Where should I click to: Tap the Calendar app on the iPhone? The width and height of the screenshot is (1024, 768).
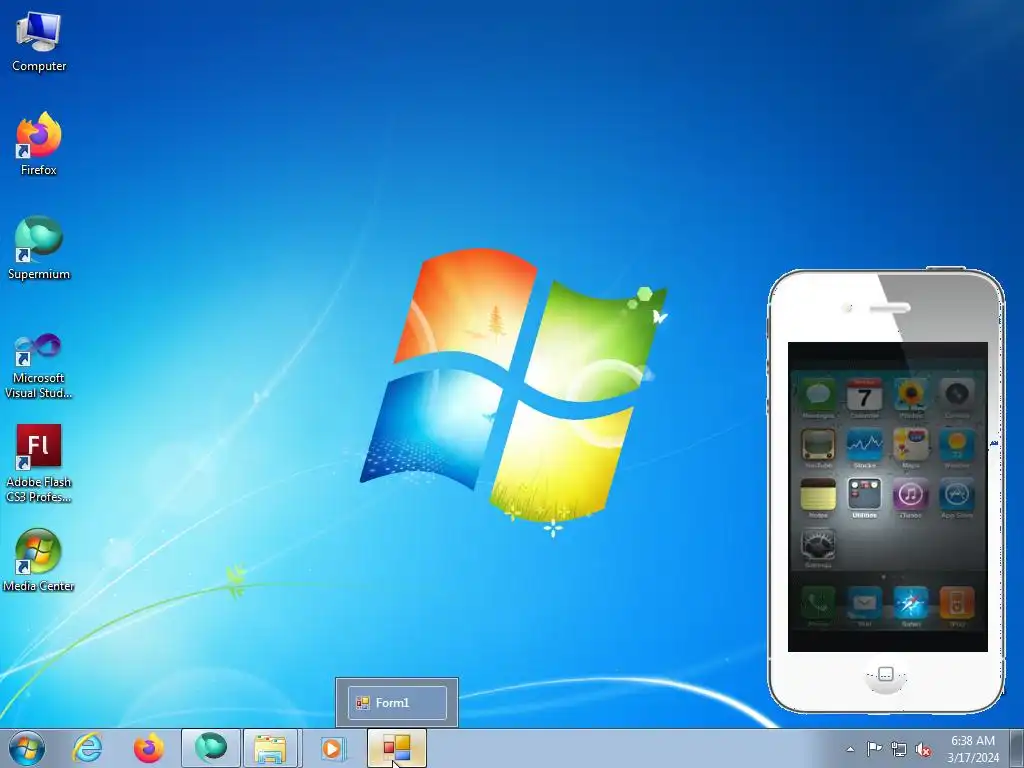click(864, 396)
